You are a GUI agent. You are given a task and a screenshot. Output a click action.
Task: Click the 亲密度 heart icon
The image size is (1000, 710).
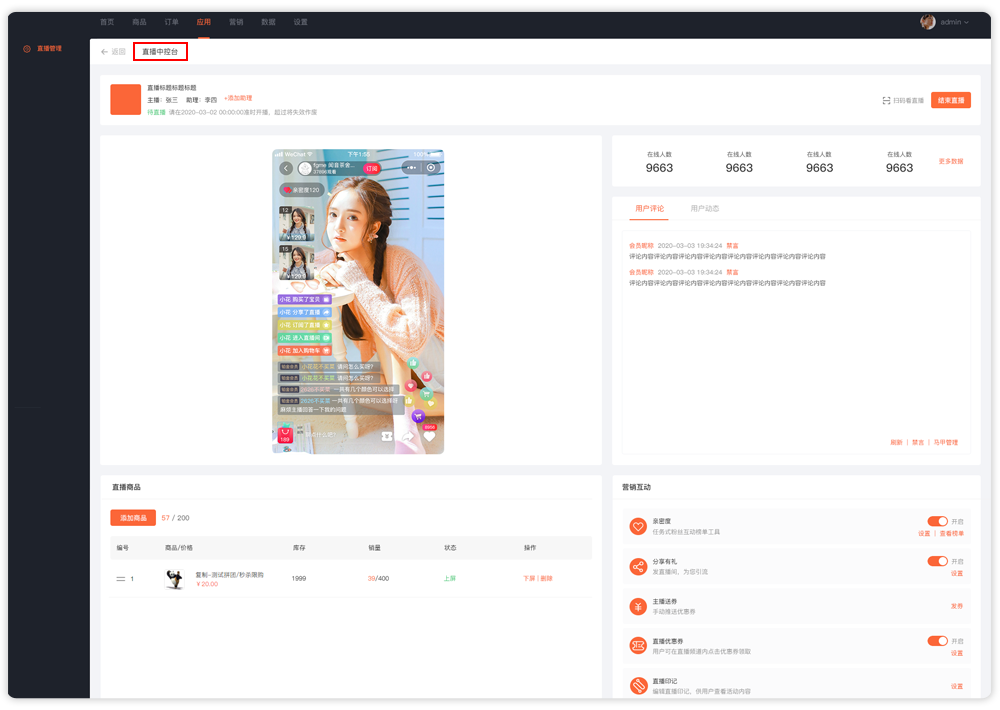pyautogui.click(x=638, y=527)
